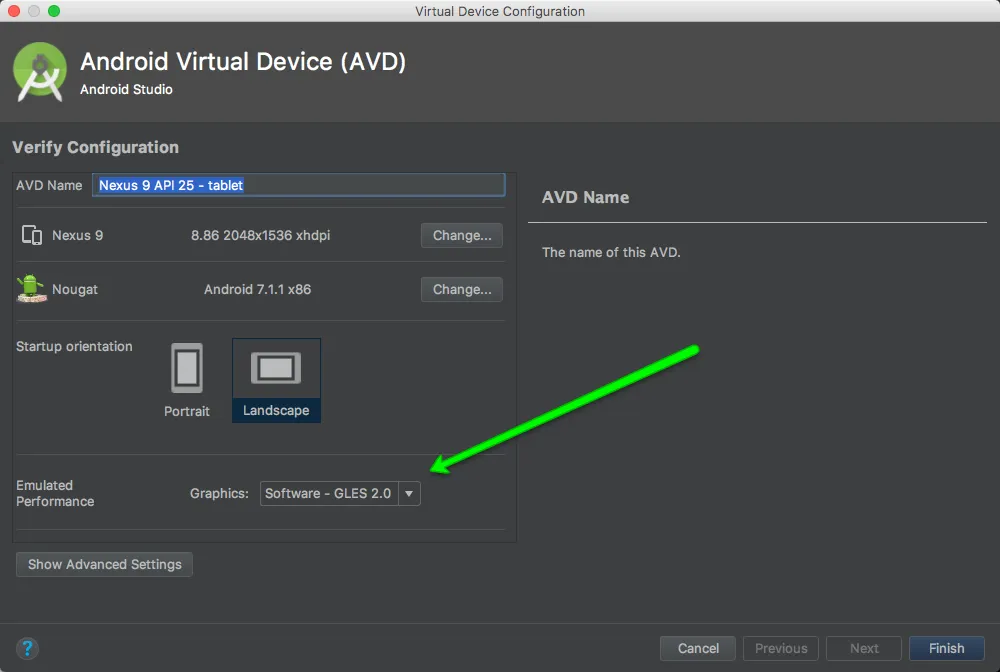Click the Android Studio logo icon
Viewport: 1000px width, 672px height.
(40, 72)
